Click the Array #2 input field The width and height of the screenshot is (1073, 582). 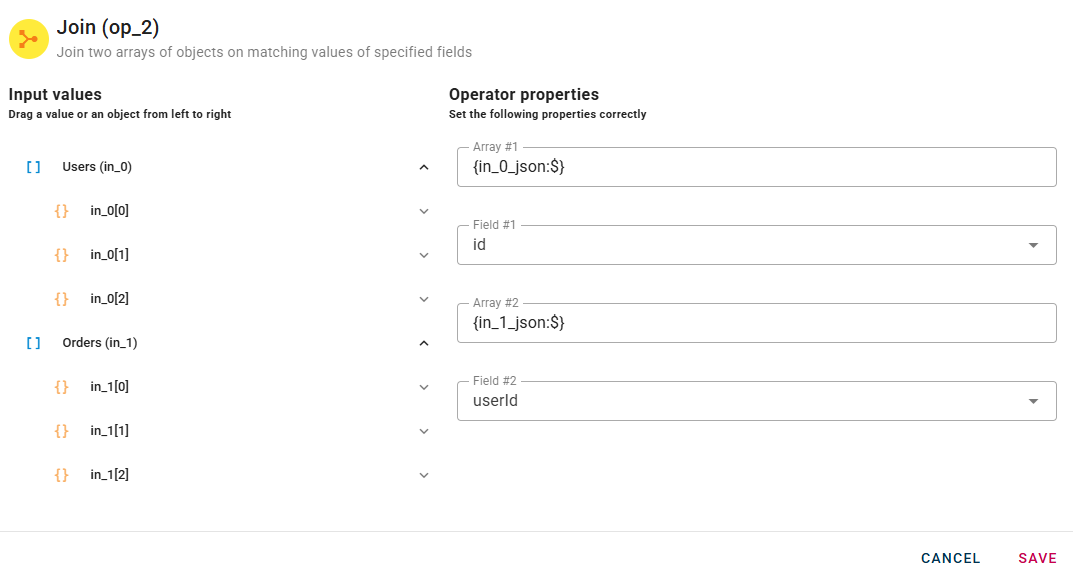(756, 323)
